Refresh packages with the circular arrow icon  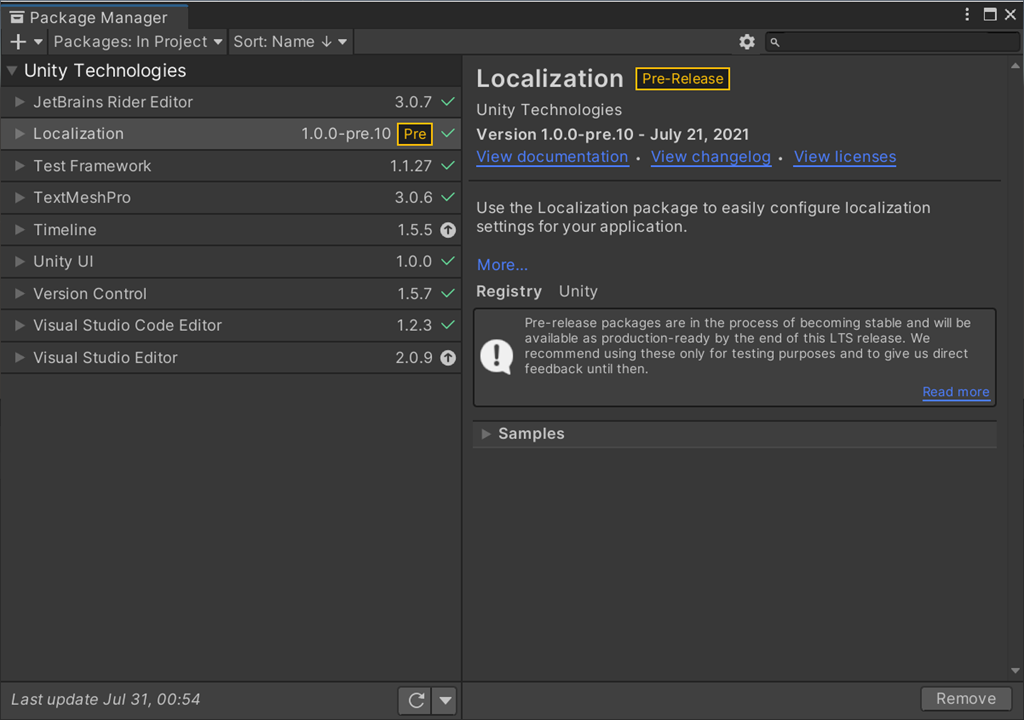click(x=414, y=700)
